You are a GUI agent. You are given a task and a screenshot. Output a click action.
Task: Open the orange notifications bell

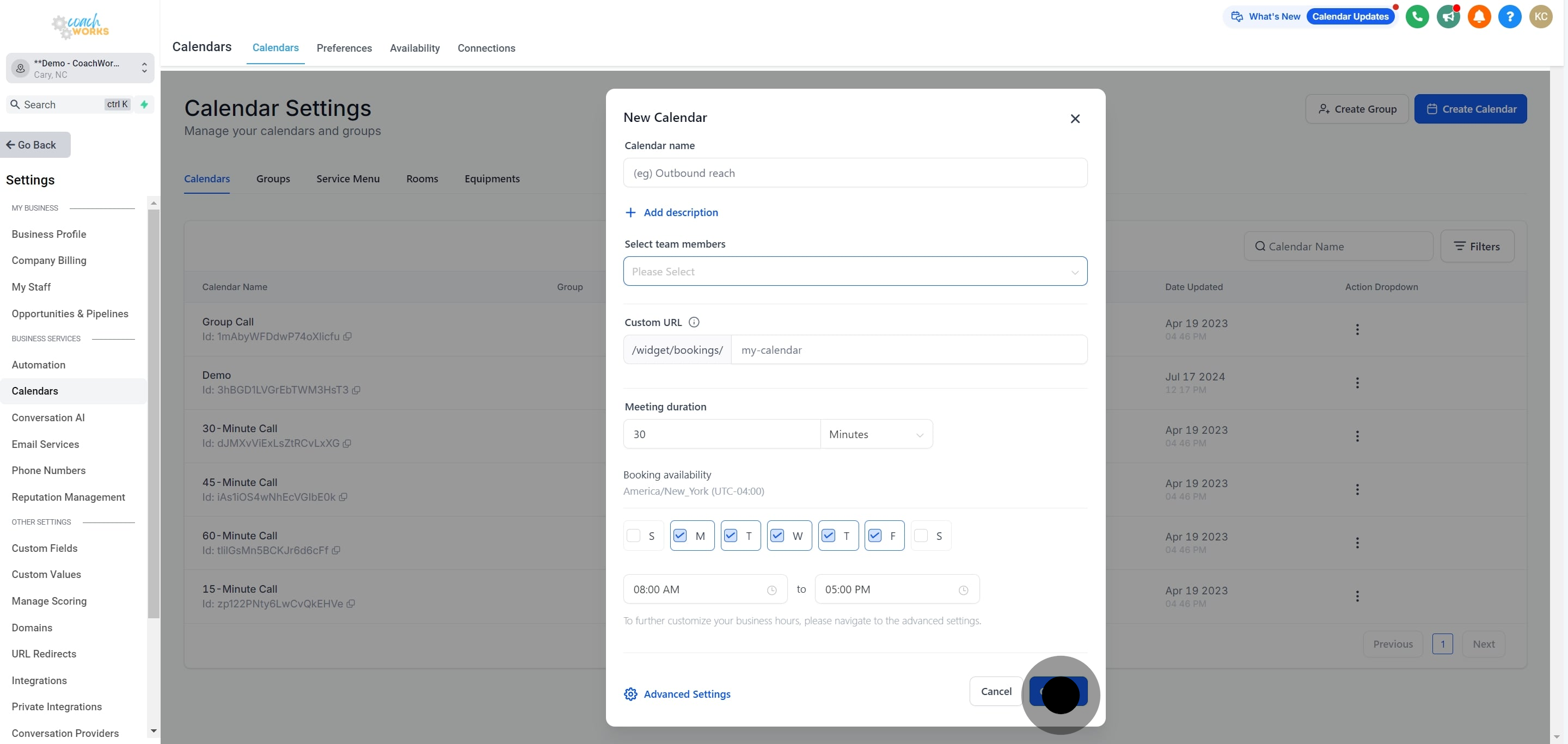[x=1479, y=16]
